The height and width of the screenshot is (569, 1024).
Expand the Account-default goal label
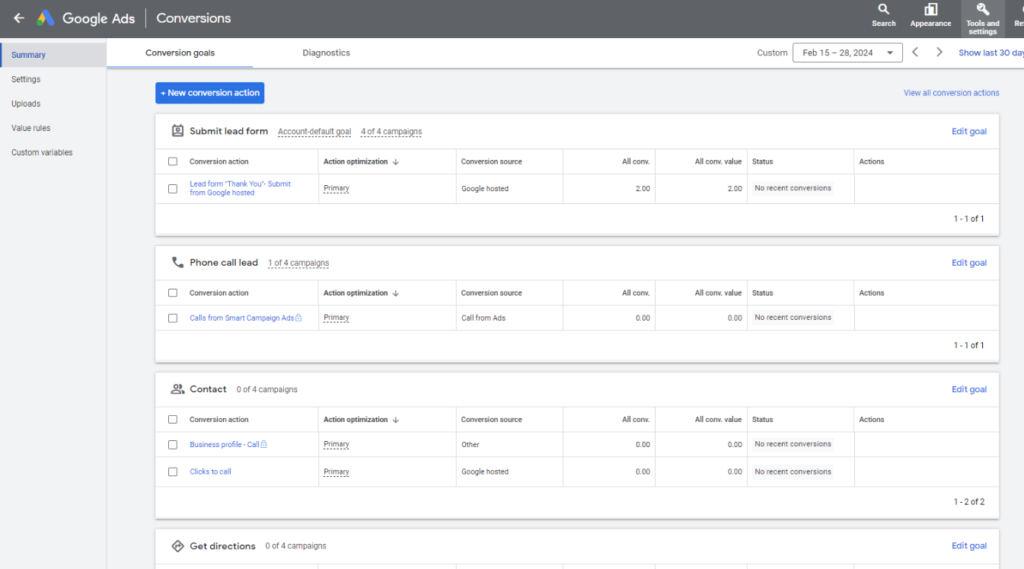click(x=314, y=131)
